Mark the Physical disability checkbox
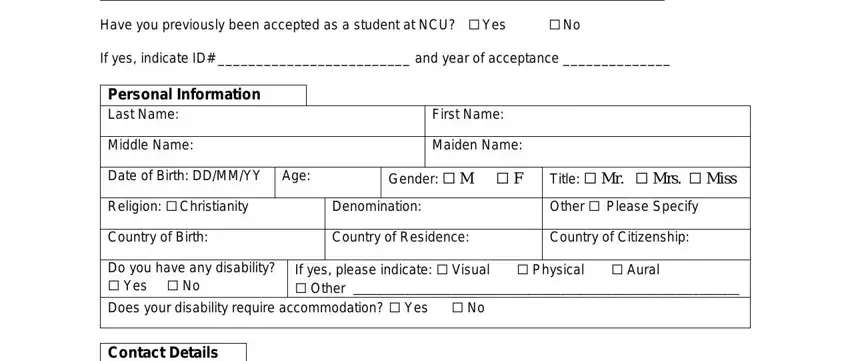This screenshot has width=850, height=361. click(523, 270)
